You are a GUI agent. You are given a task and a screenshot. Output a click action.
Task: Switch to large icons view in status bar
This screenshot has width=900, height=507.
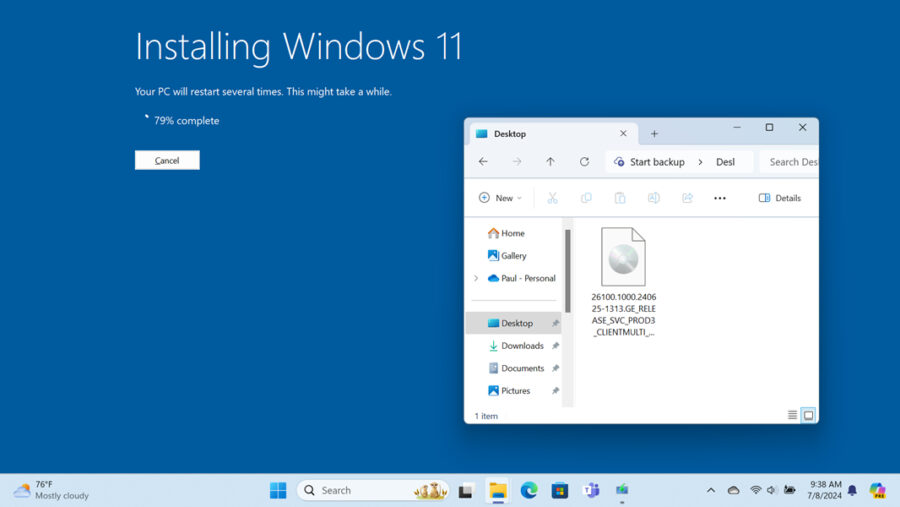[x=808, y=415]
